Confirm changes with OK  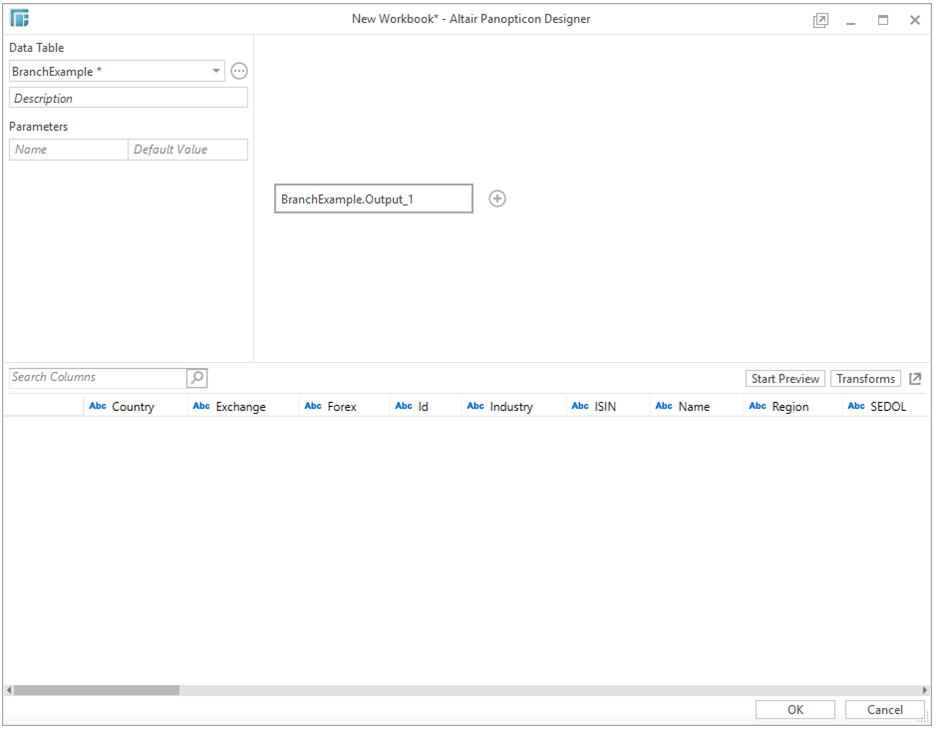click(795, 709)
